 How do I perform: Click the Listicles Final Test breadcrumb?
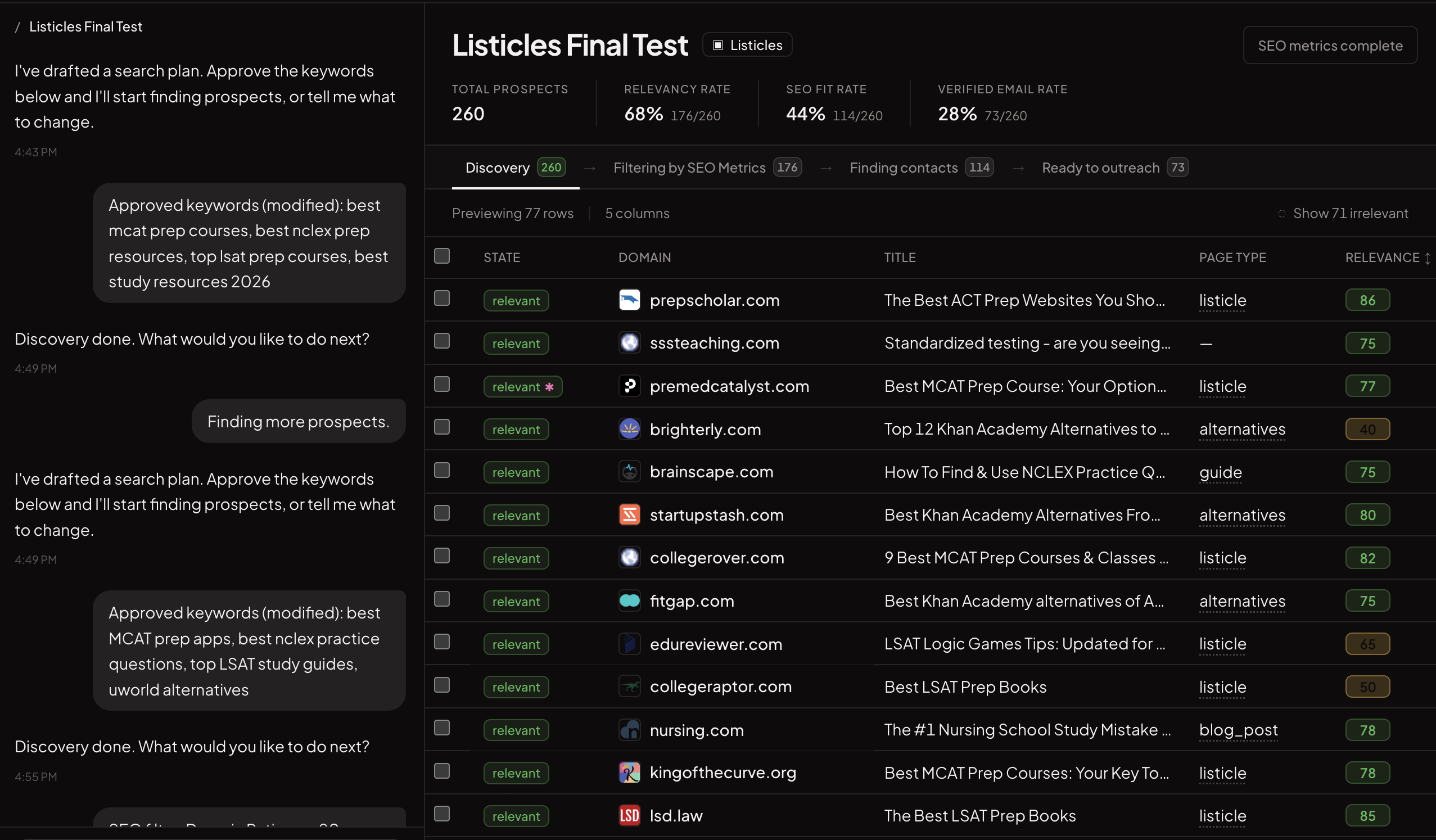click(85, 27)
